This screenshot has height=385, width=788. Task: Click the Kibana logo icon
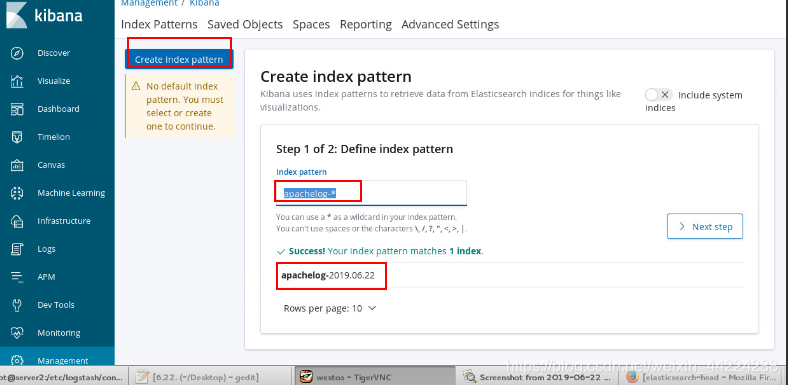16,15
